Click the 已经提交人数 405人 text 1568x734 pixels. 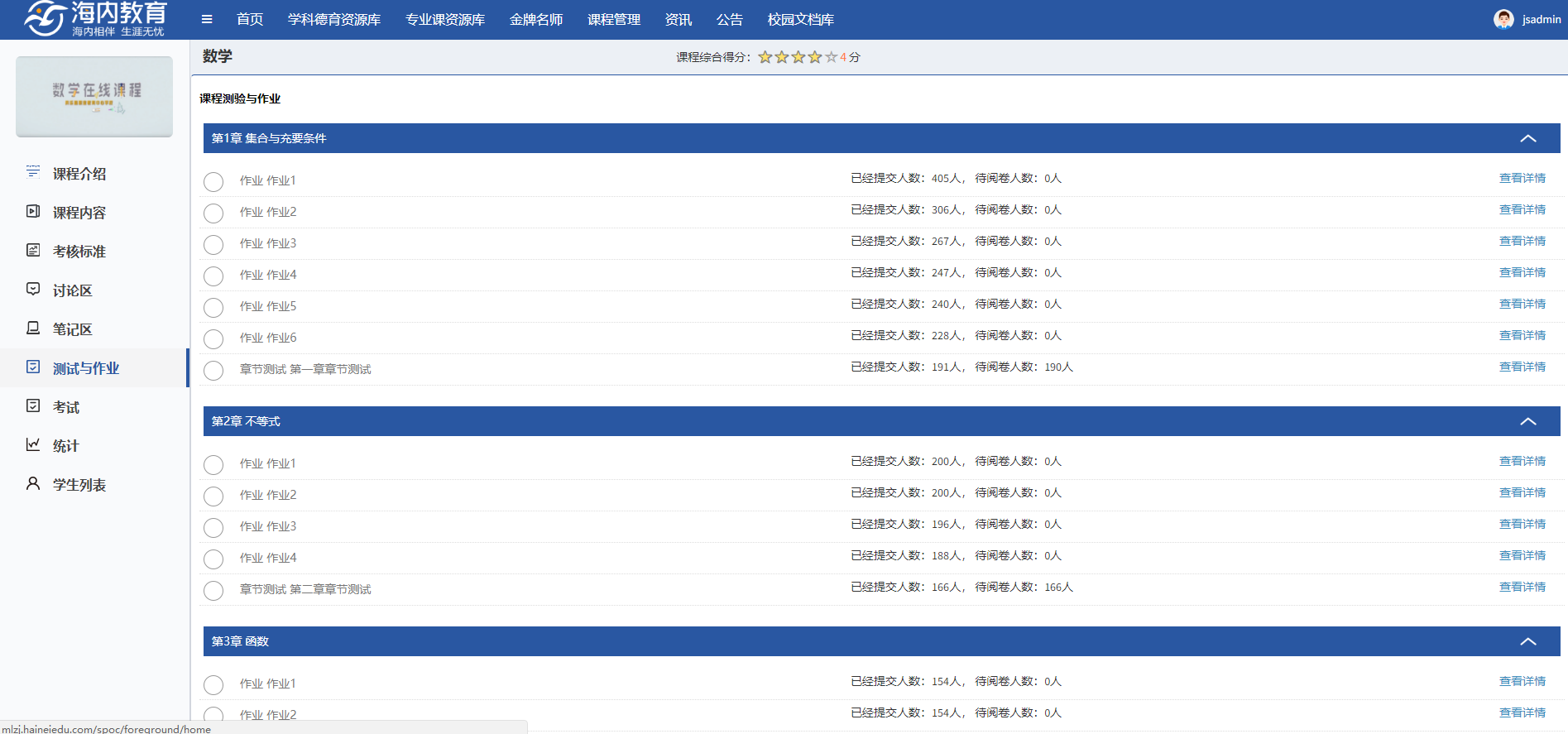906,178
